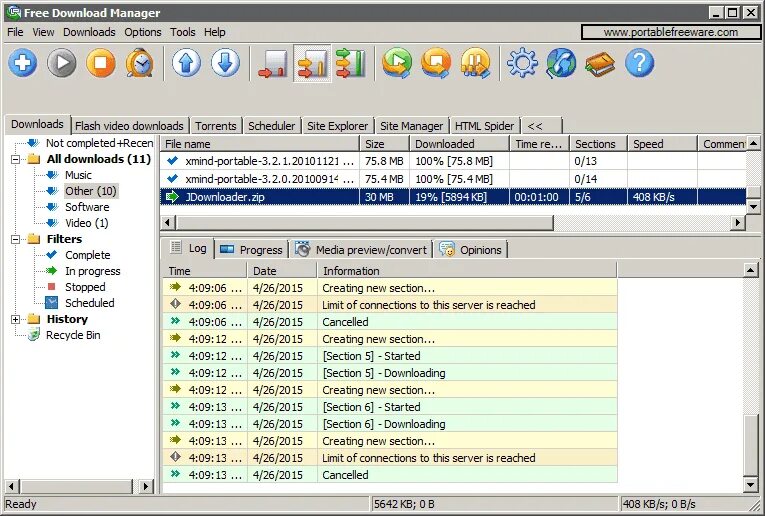The width and height of the screenshot is (765, 516).
Task: Select xmind-portable-3.2.0 download row
Action: point(453,179)
